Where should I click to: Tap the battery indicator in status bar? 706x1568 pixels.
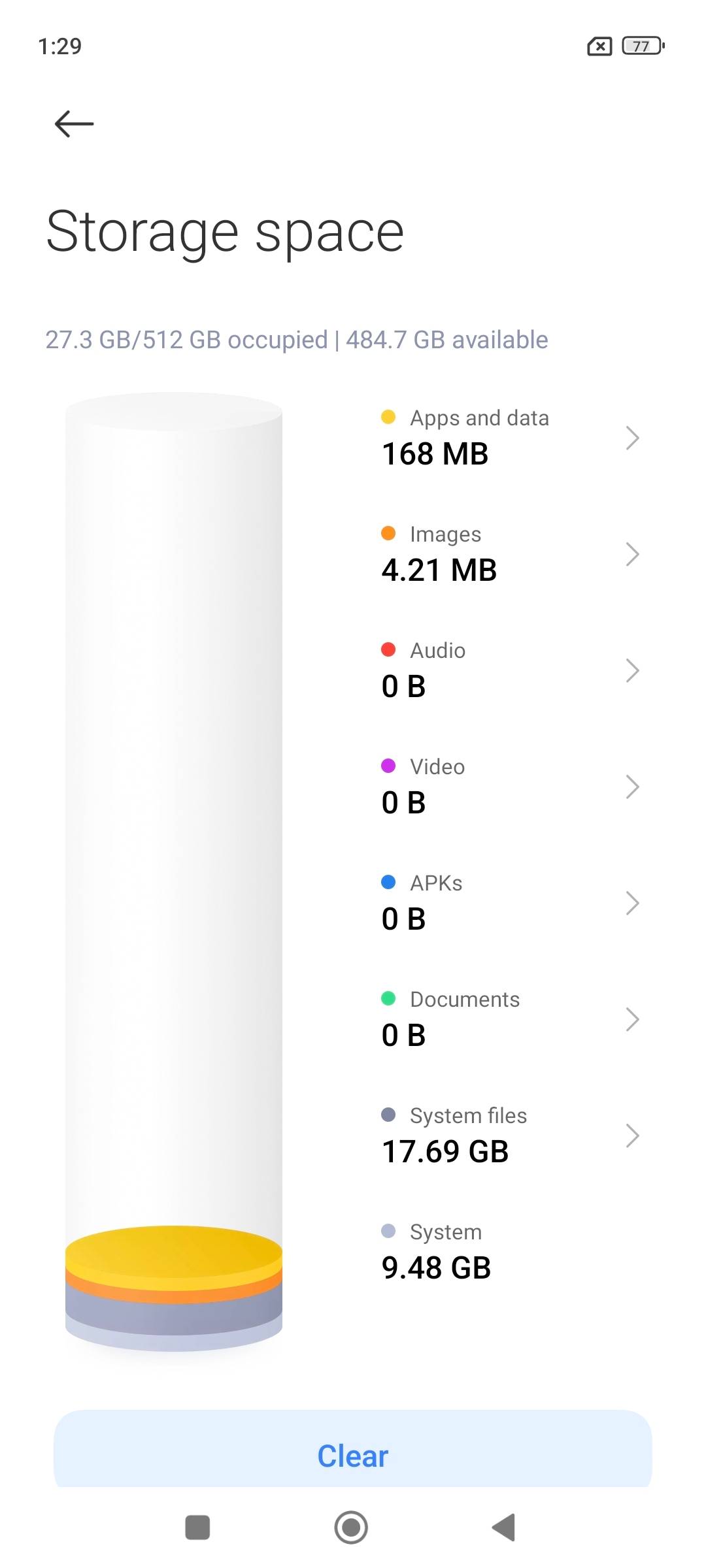(643, 46)
